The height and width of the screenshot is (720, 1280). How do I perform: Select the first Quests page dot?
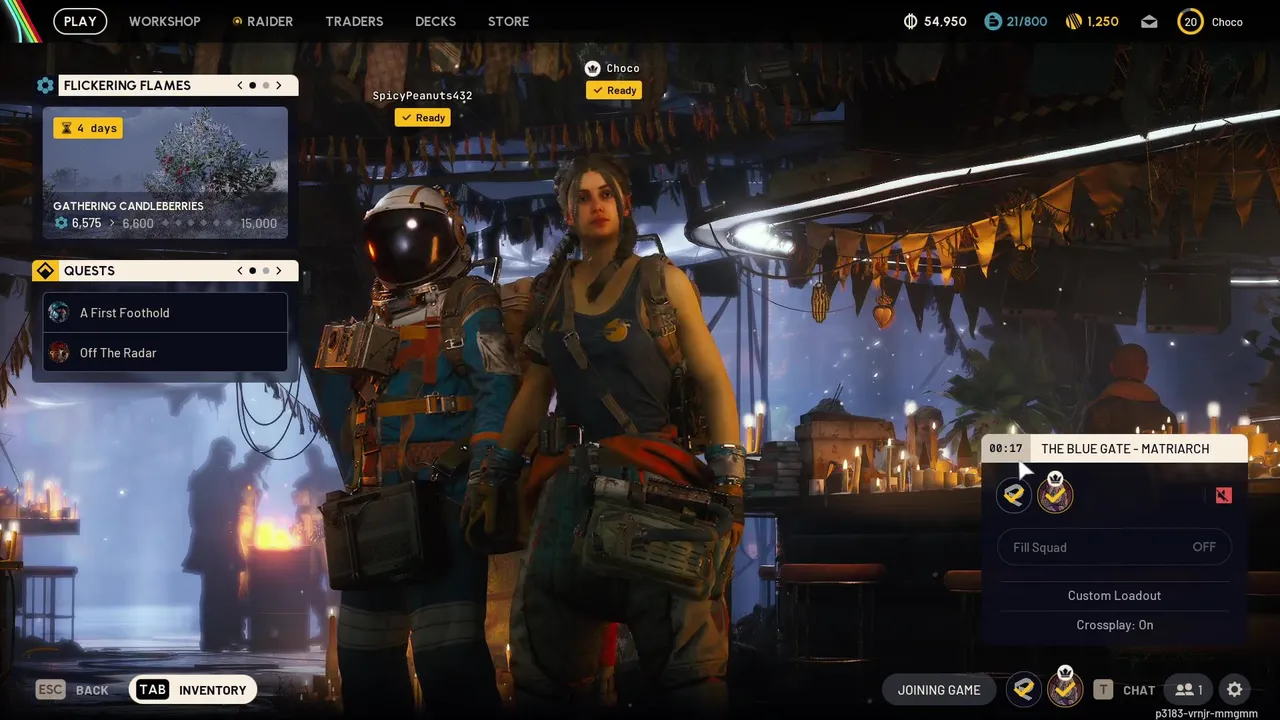252,271
